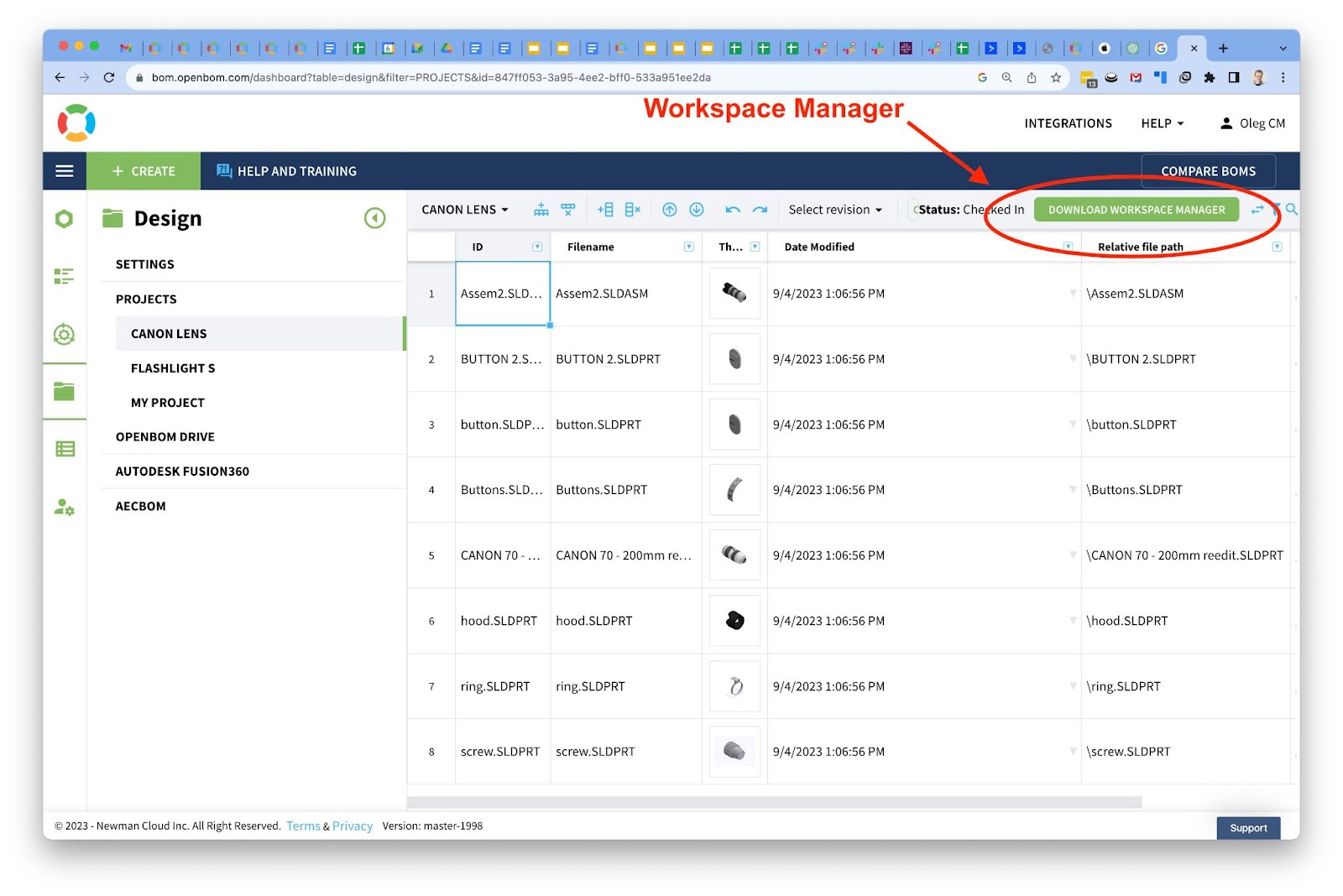1343x896 pixels.
Task: Select the \screw.SLDPRT relative path cell
Action: coord(1185,752)
